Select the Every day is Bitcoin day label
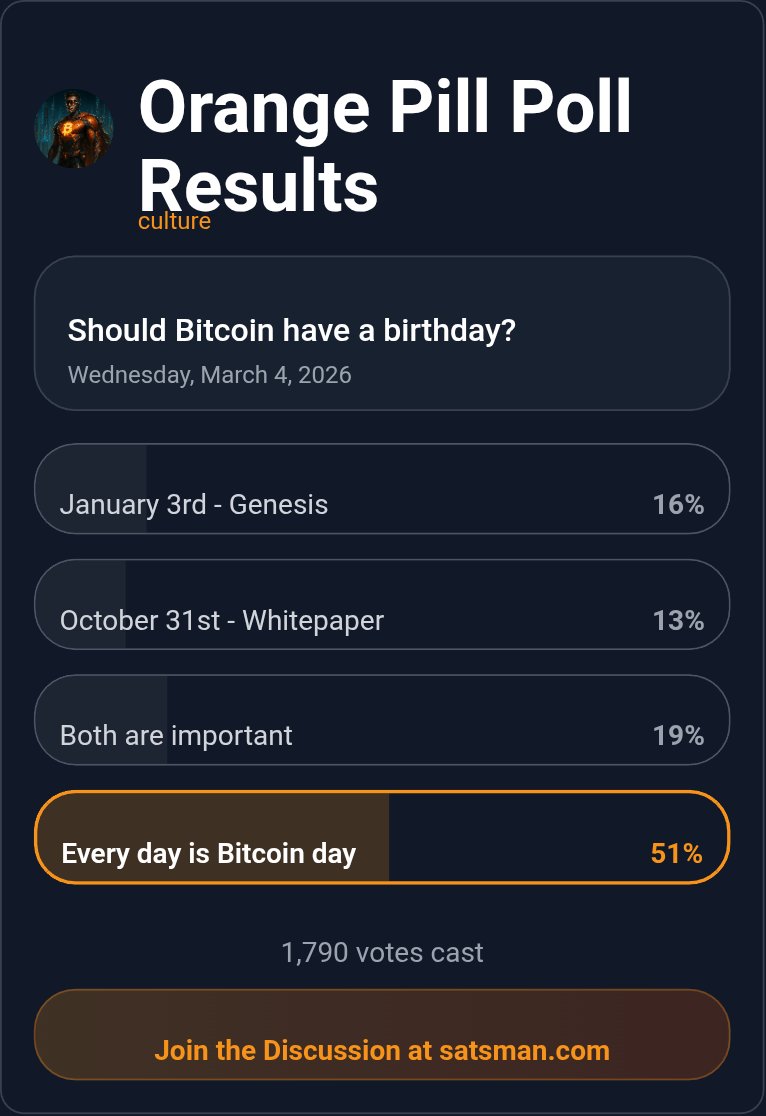Screen dimensions: 766x1116 209,854
